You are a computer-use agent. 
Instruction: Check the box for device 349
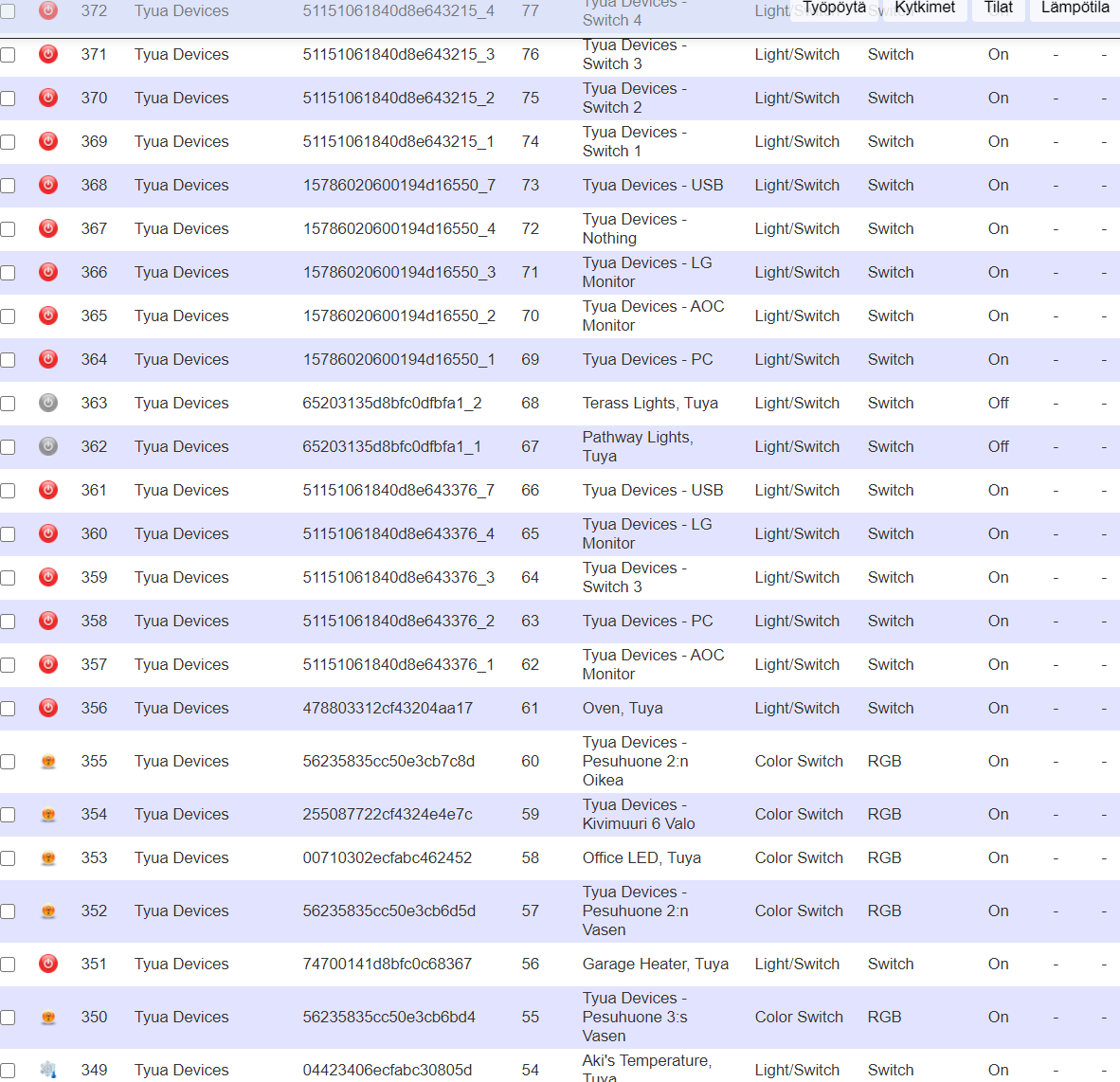click(x=8, y=1070)
